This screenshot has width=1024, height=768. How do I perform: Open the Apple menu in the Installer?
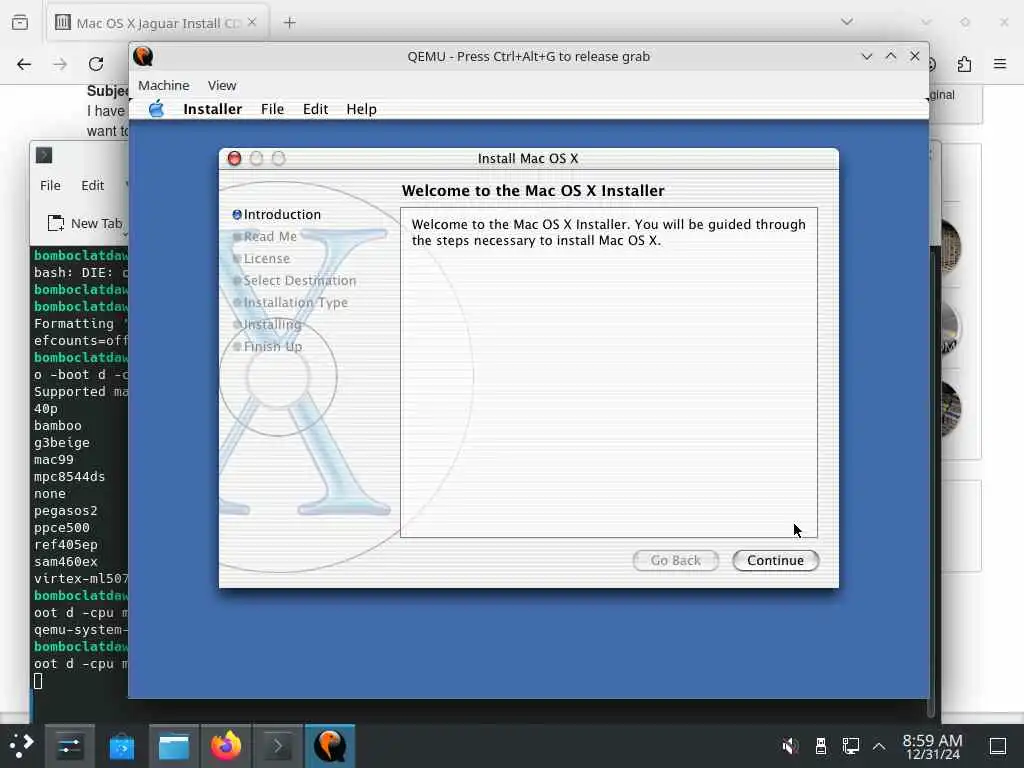[x=156, y=109]
